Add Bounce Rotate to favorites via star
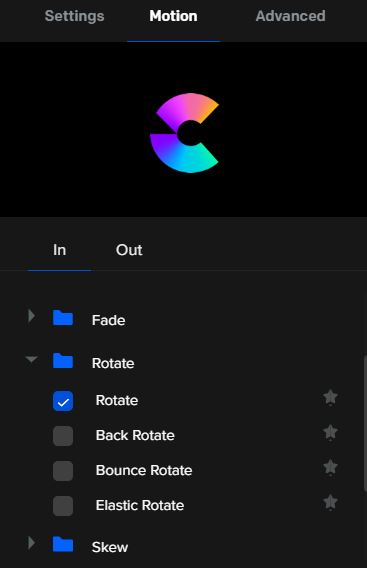Viewport: 367px width, 568px height. (330, 467)
